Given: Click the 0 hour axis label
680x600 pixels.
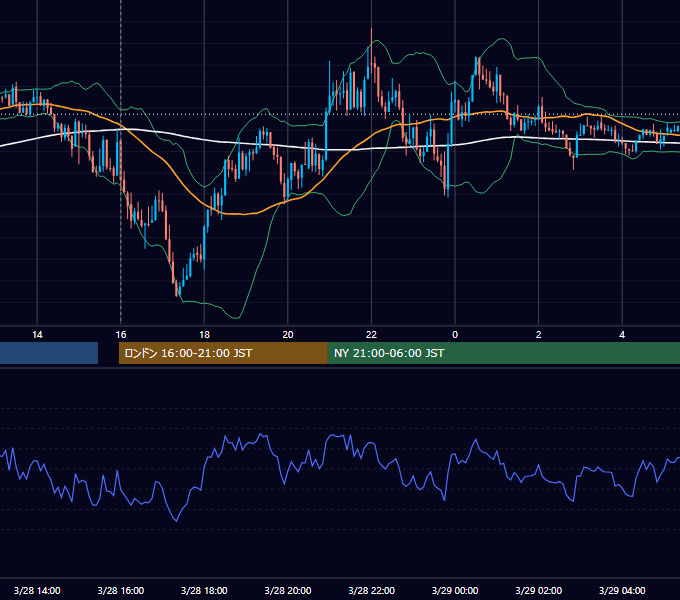Looking at the screenshot, I should 455,335.
